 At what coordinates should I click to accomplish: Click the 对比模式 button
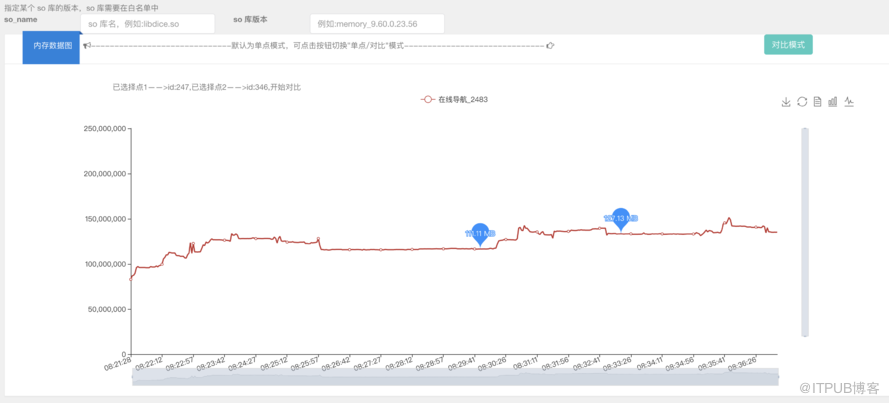(x=788, y=45)
